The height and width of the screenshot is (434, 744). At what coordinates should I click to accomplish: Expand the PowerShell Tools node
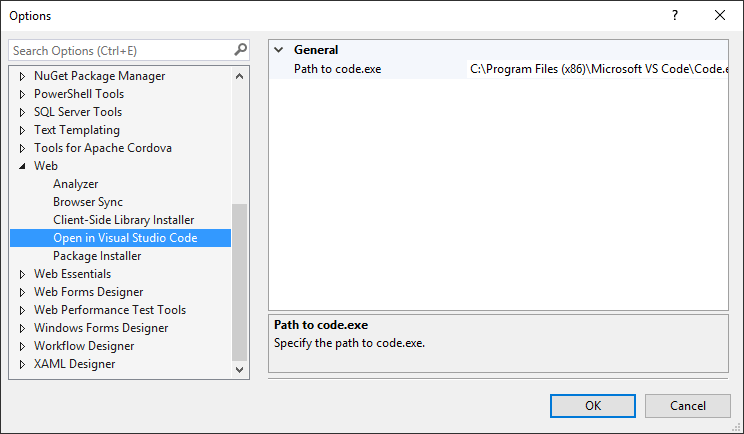[x=22, y=94]
